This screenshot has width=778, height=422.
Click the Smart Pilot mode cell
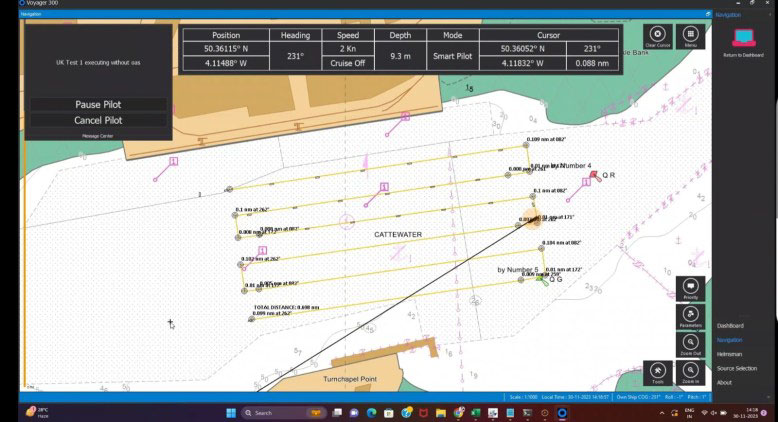(453, 56)
